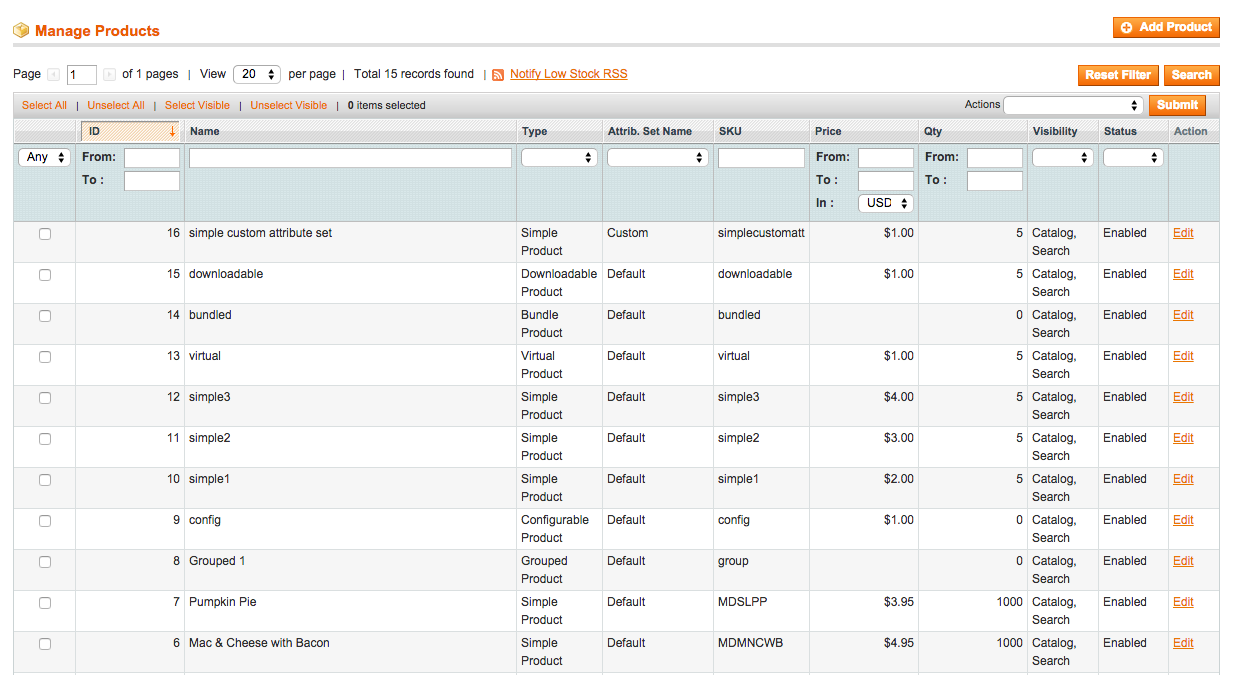
Task: Open Attrib. Set Name filter dropdown
Action: point(658,158)
